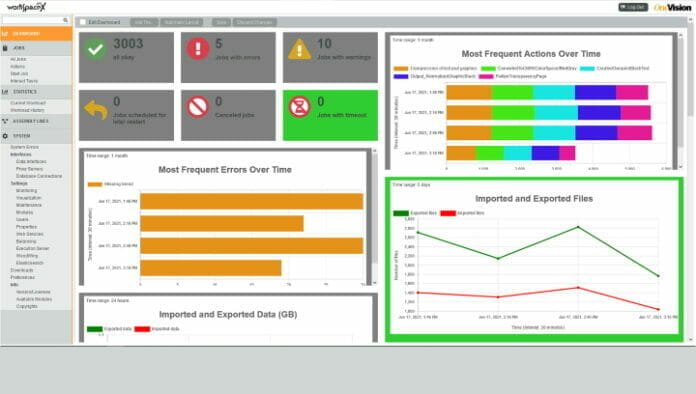Viewport: 696px width, 394px height.
Task: Open Execution Server under Settings
Action: pos(32,248)
